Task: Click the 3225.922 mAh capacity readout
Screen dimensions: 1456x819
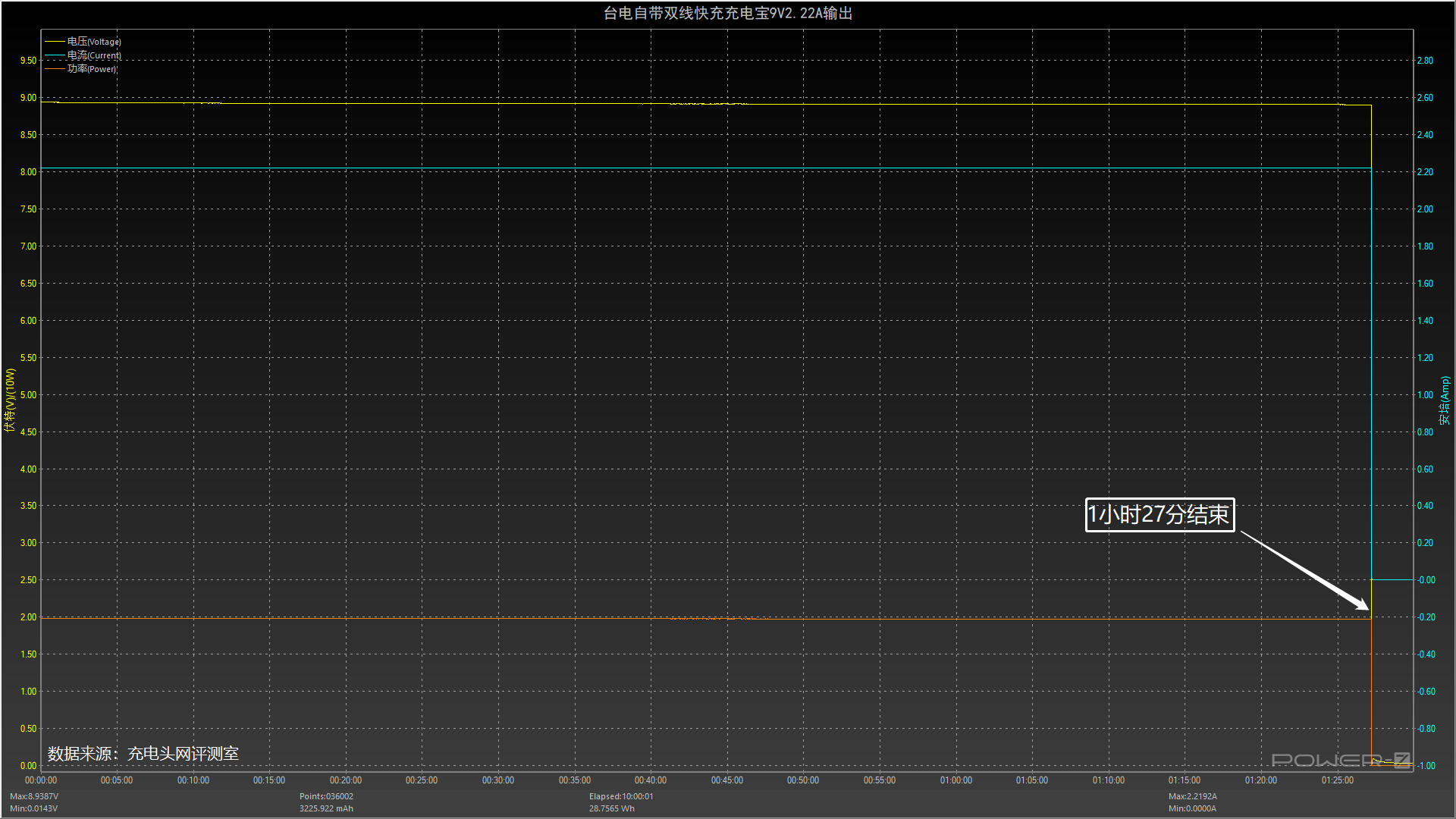Action: click(326, 808)
